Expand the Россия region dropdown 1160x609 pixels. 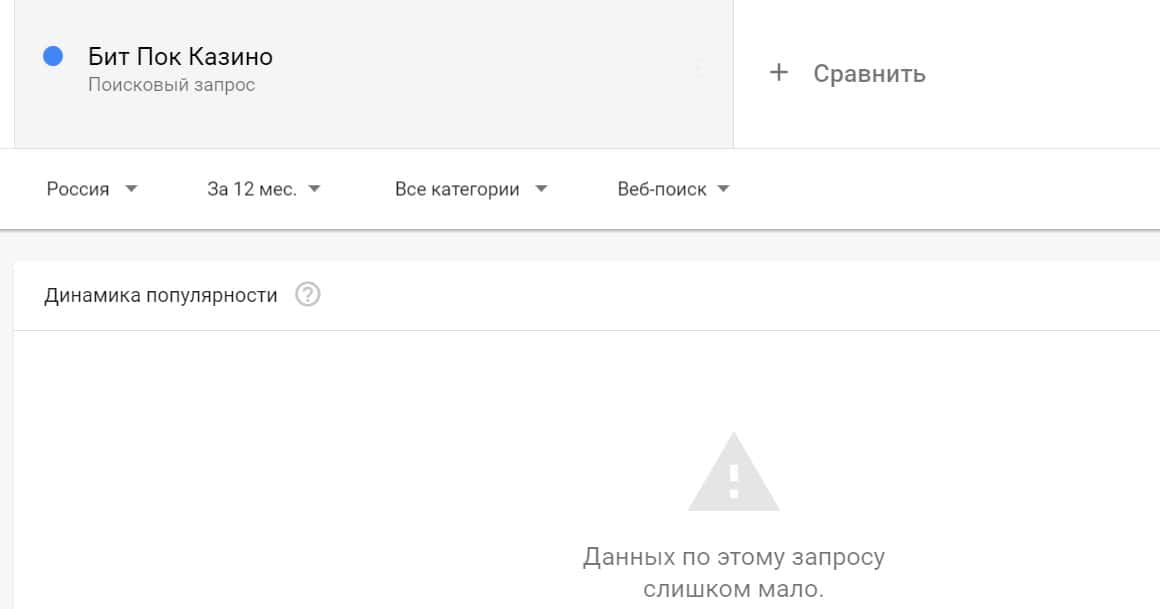click(x=78, y=189)
